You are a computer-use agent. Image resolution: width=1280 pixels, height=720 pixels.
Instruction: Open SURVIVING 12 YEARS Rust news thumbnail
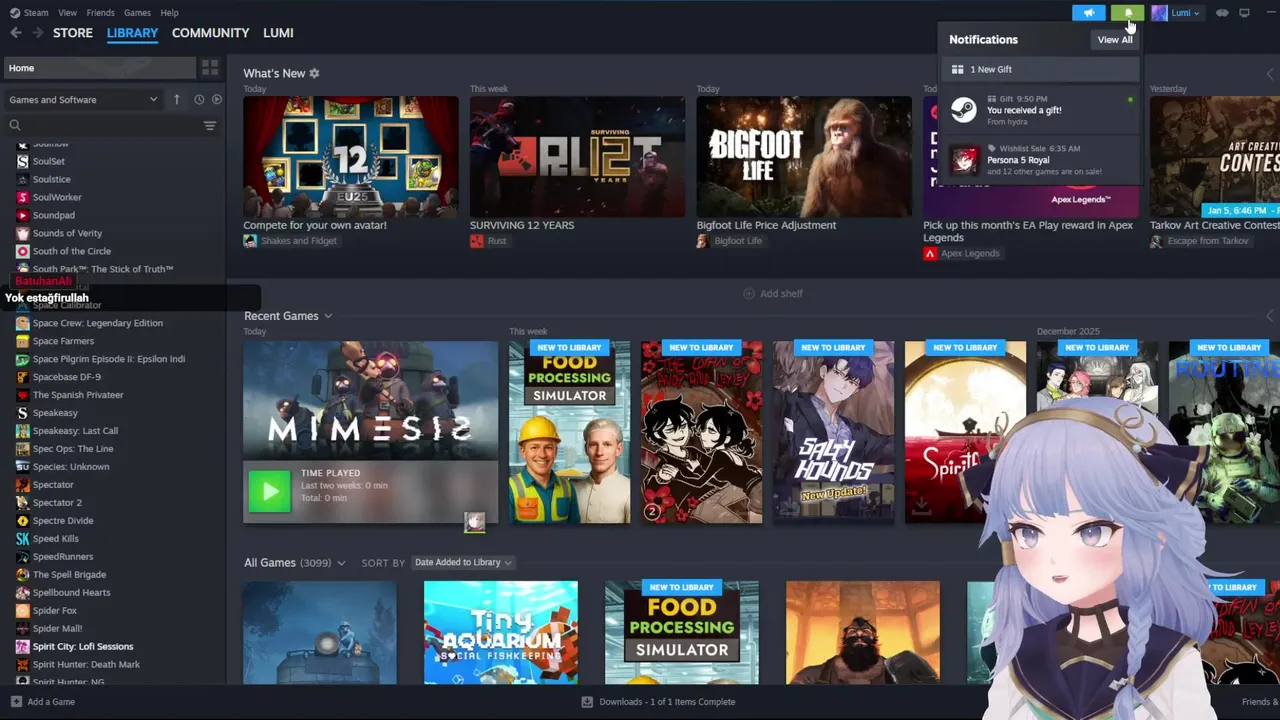point(577,157)
